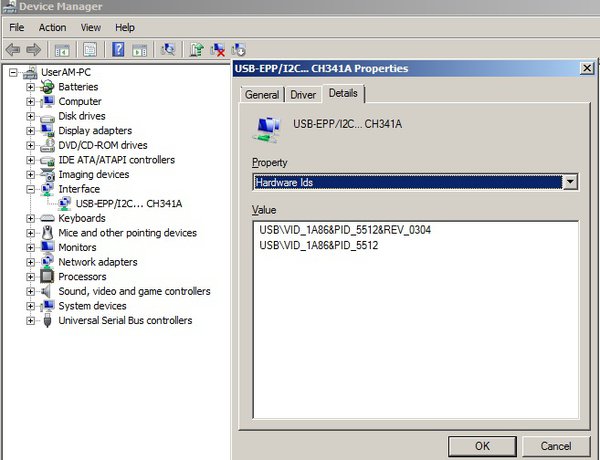Select IDE ATA/ATAPI controllers label
The height and width of the screenshot is (460, 600).
coord(117,160)
